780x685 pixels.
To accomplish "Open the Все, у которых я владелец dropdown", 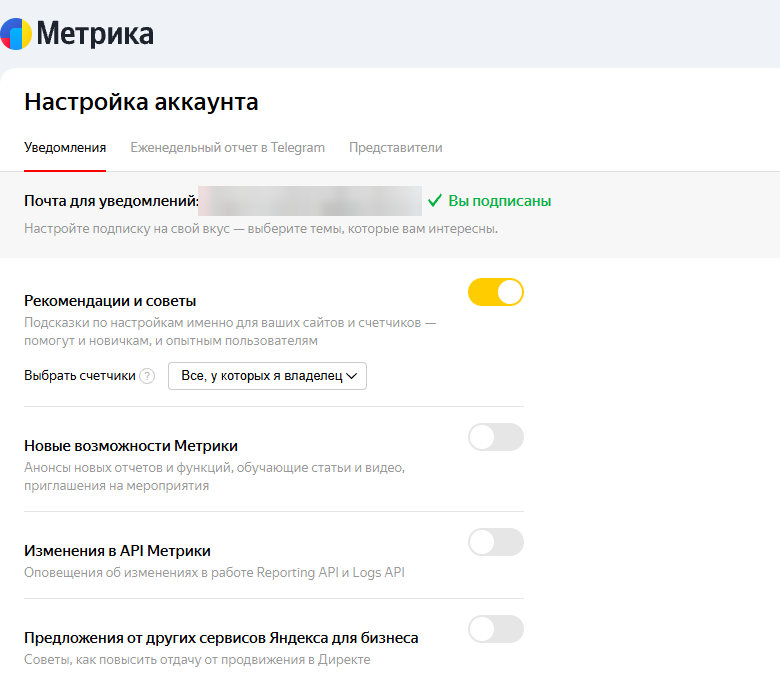I will [x=268, y=376].
